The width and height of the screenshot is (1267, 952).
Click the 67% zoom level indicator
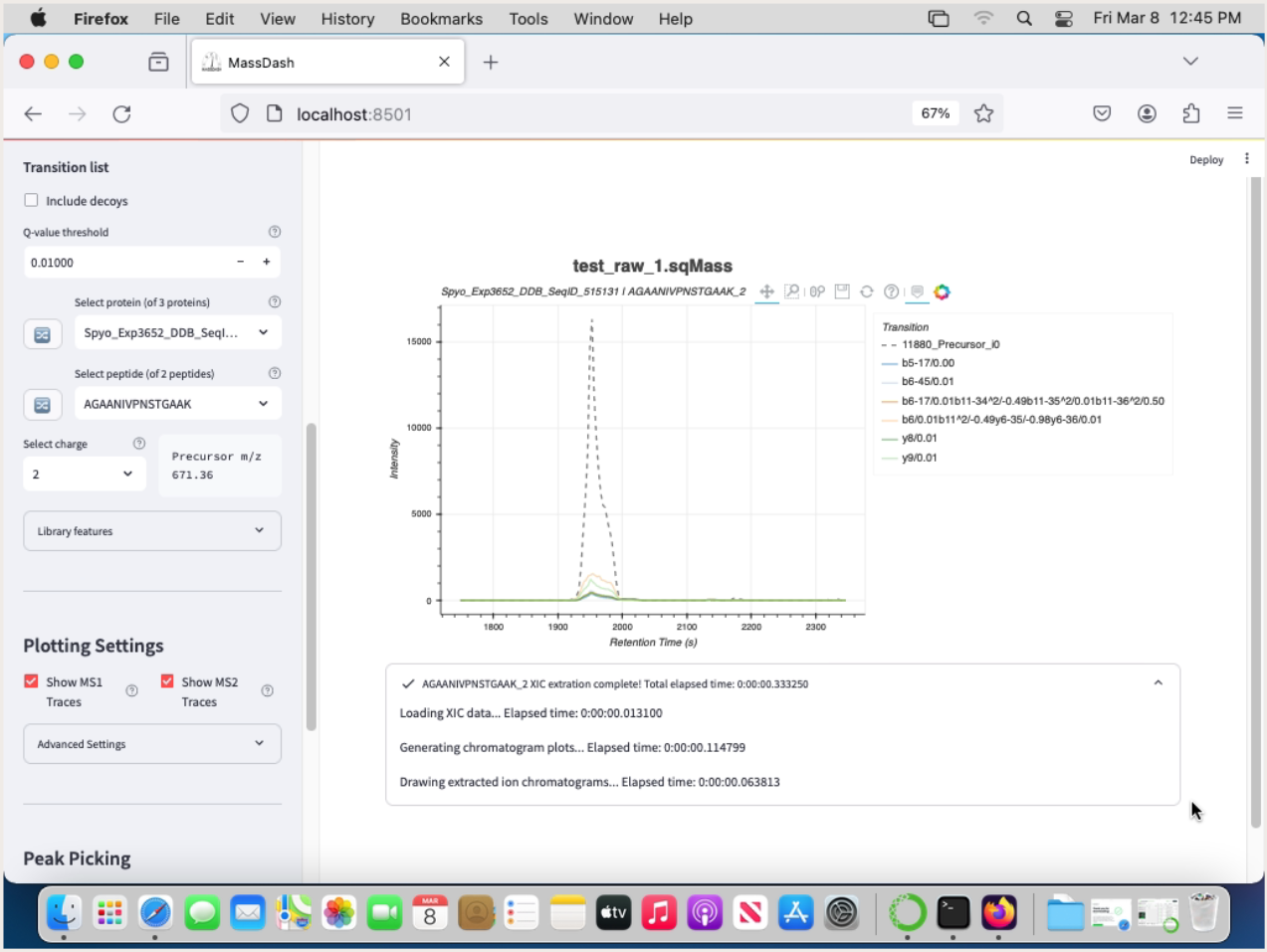[936, 113]
